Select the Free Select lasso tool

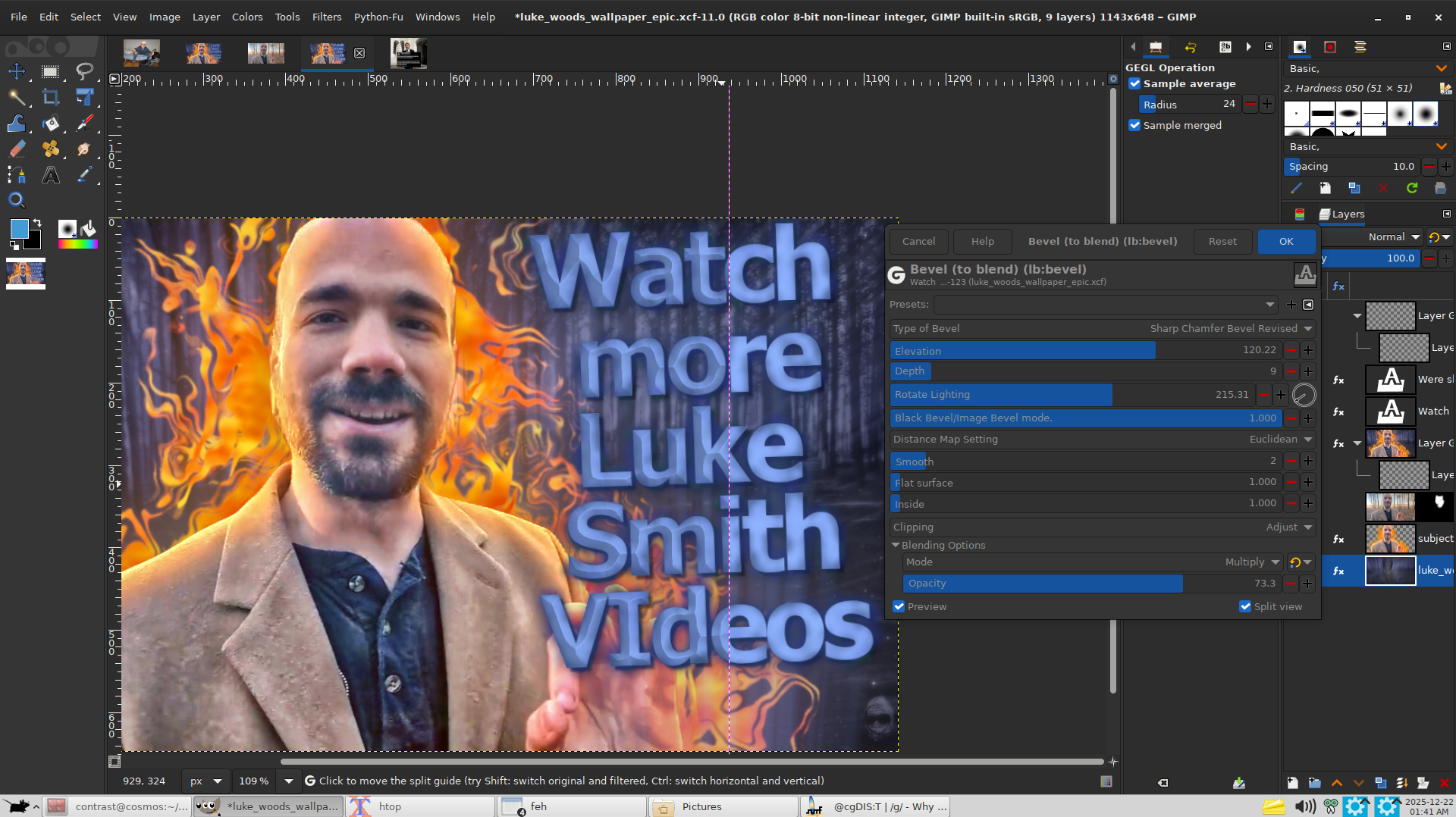click(x=84, y=71)
